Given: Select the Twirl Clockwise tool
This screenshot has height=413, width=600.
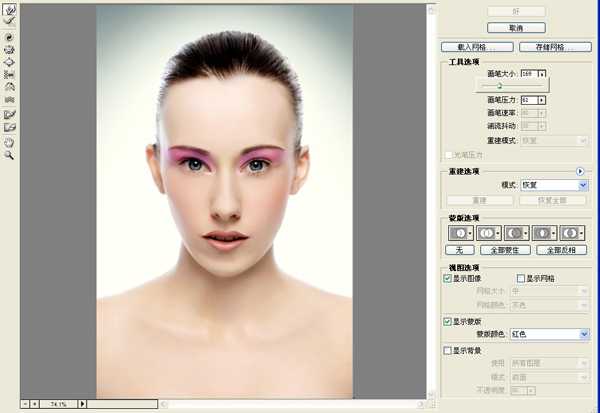Looking at the screenshot, I should (9, 37).
